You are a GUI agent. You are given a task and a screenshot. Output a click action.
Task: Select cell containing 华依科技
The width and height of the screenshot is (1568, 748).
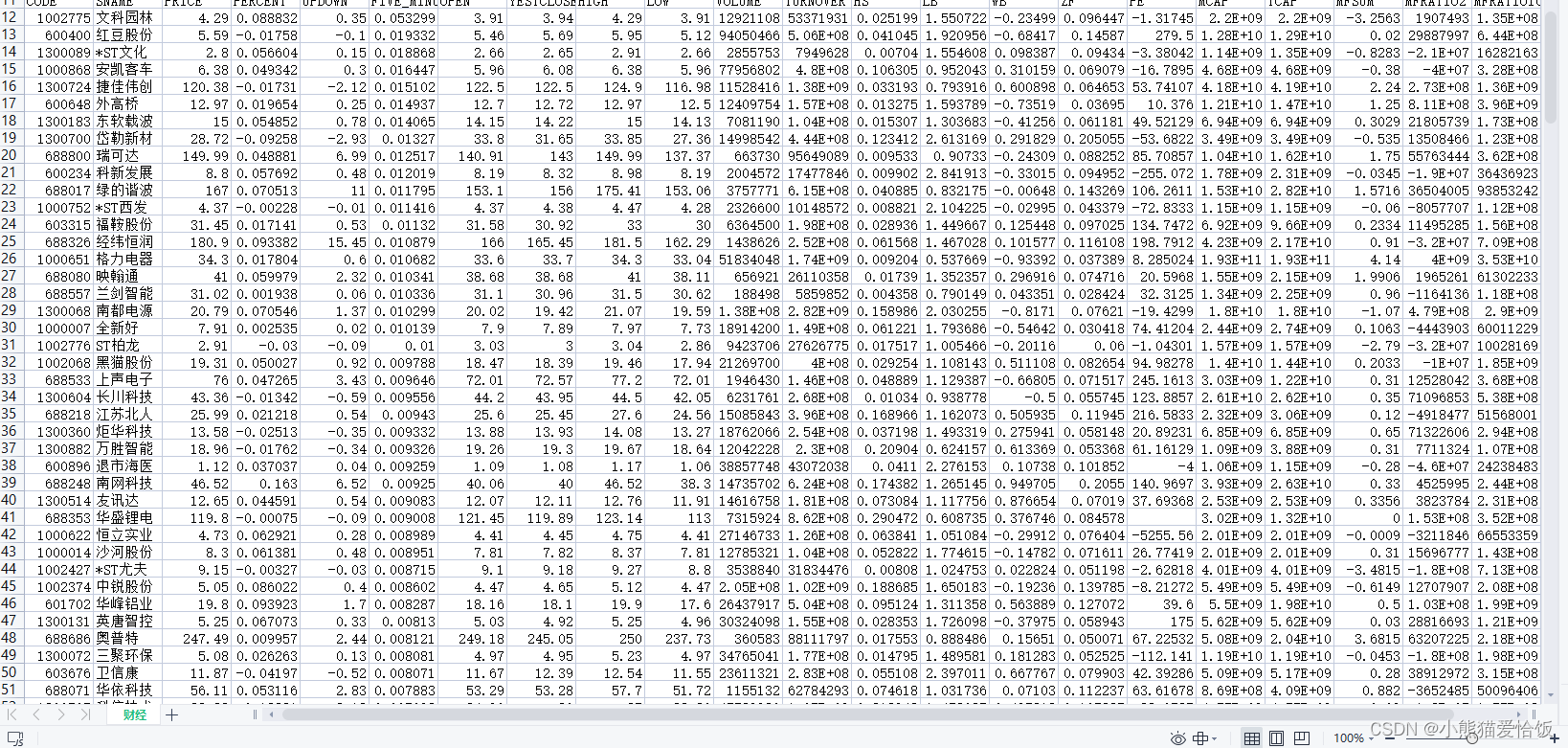(127, 690)
